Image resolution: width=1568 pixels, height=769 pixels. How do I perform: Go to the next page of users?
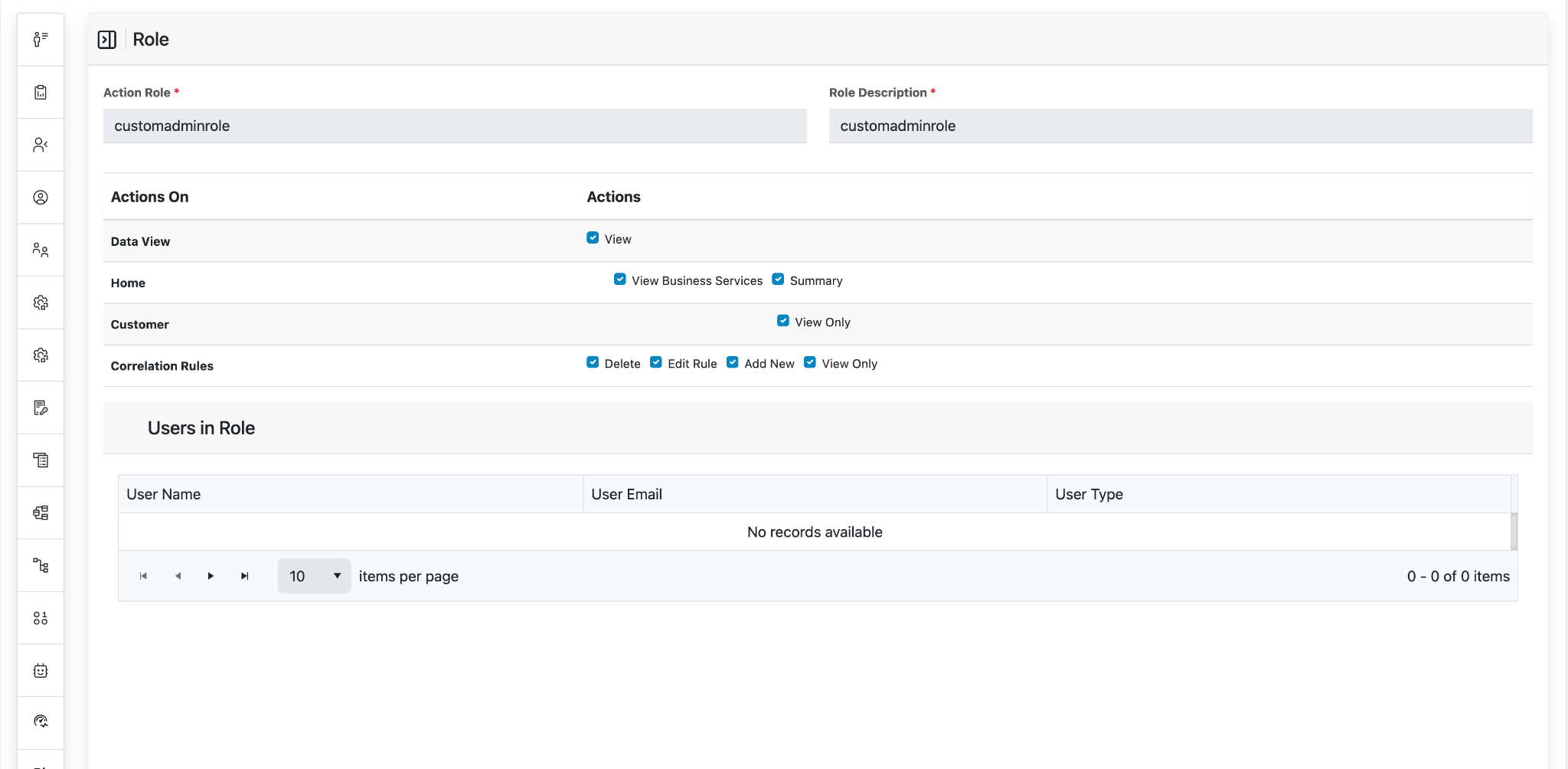coord(211,576)
